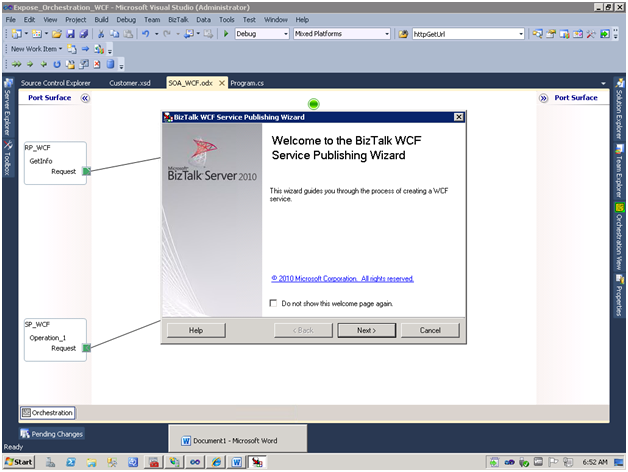This screenshot has width=628, height=472.
Task: Switch to the Program.cs tab
Action: [247, 83]
